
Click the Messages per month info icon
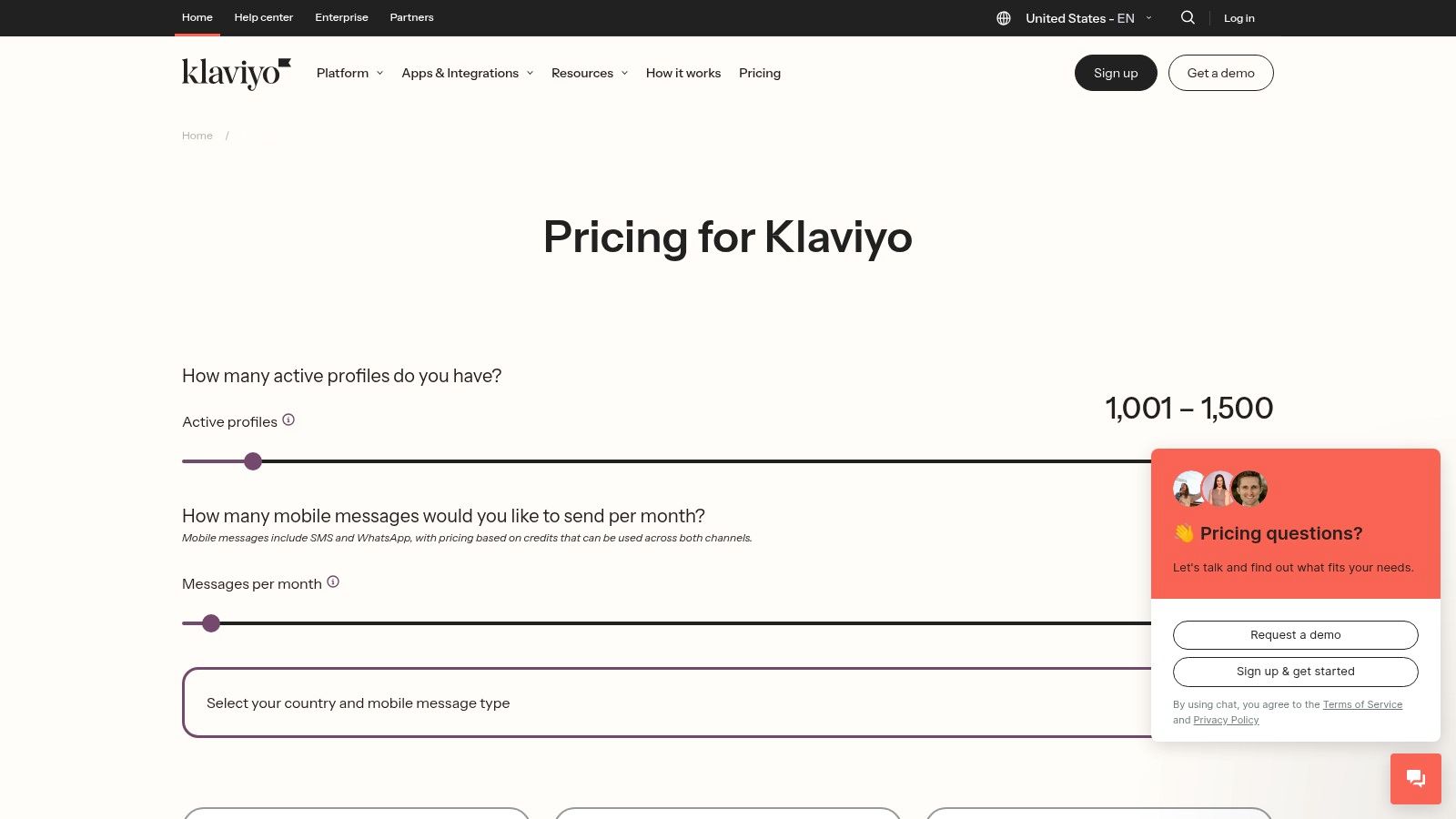[x=333, y=581]
